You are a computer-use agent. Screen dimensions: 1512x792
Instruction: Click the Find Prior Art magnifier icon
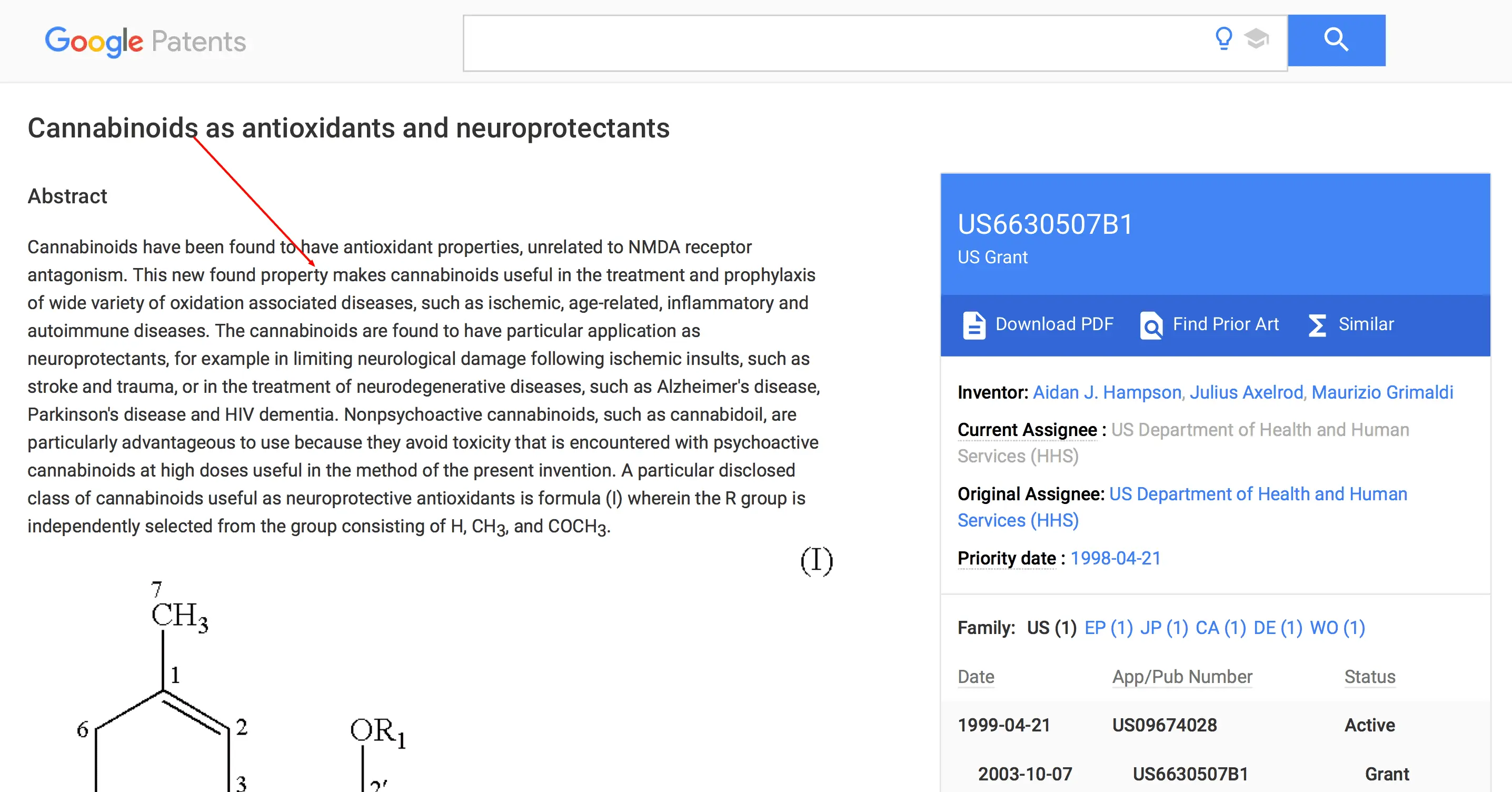coord(1151,325)
